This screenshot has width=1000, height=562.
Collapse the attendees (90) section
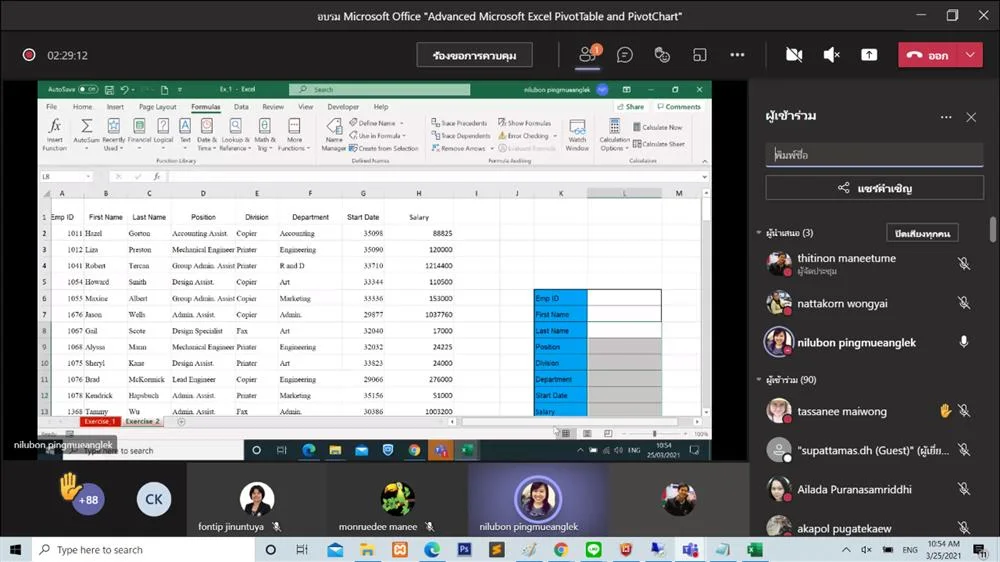(759, 380)
